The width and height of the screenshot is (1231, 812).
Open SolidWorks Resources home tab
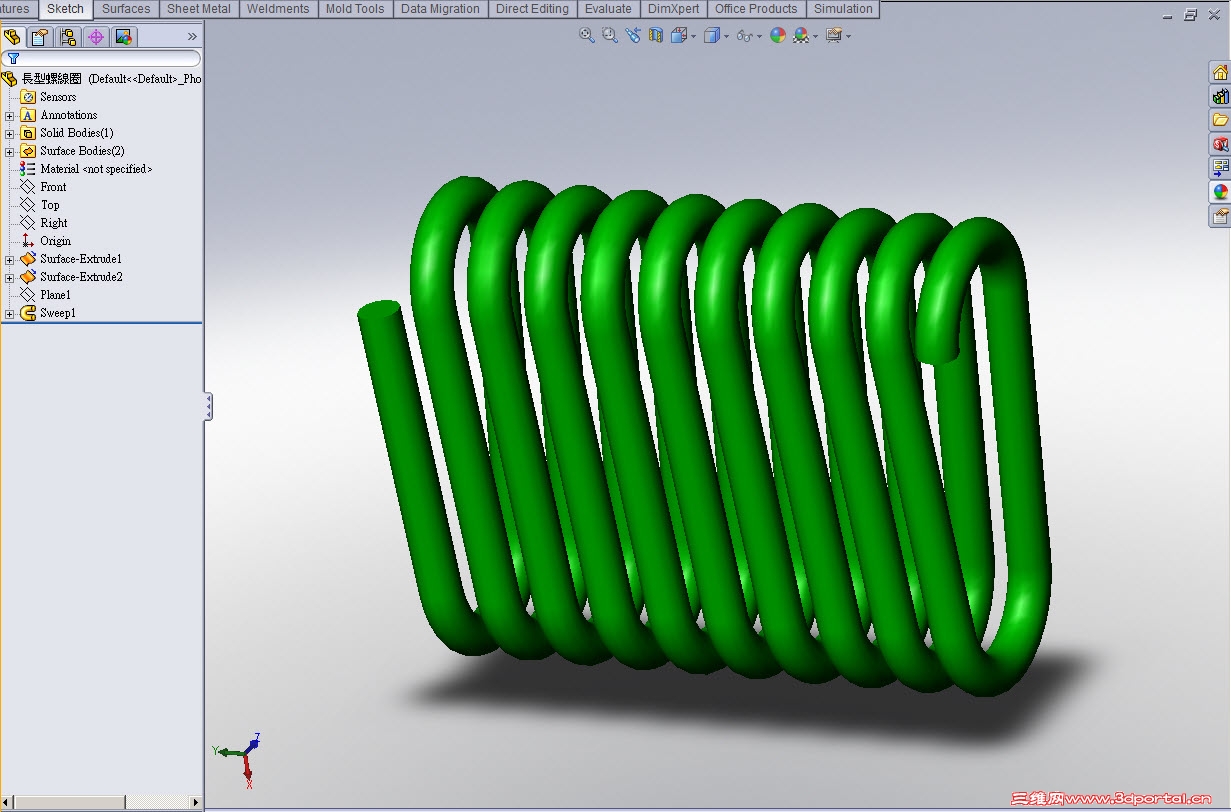1220,72
